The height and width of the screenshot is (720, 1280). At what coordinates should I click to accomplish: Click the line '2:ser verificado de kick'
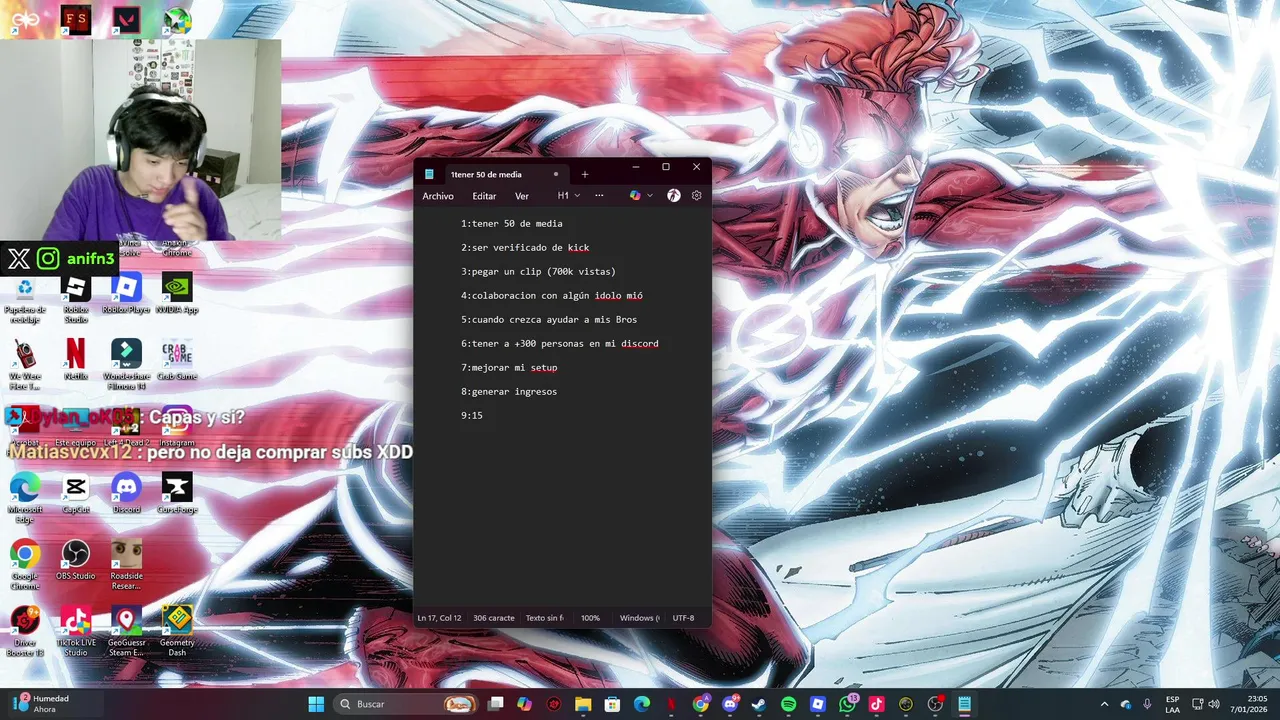pos(525,248)
